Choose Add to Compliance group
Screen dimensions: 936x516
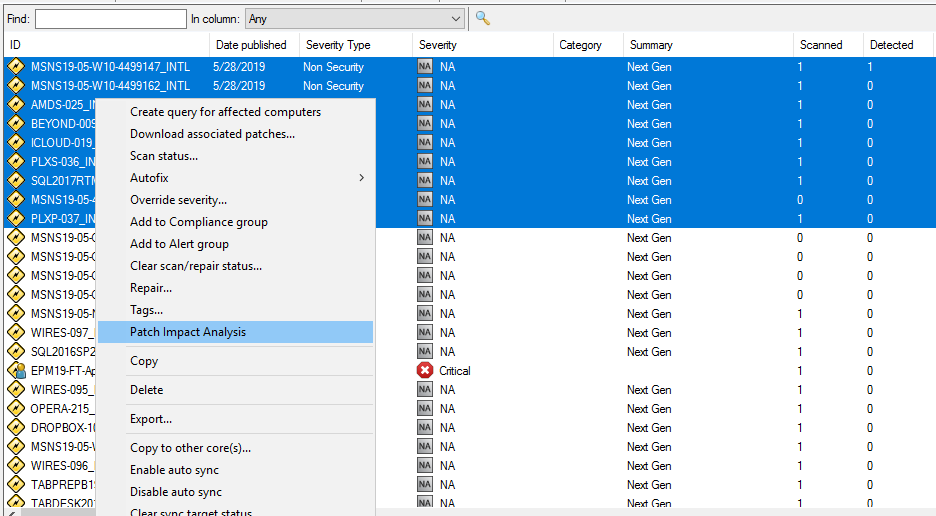pyautogui.click(x=199, y=222)
